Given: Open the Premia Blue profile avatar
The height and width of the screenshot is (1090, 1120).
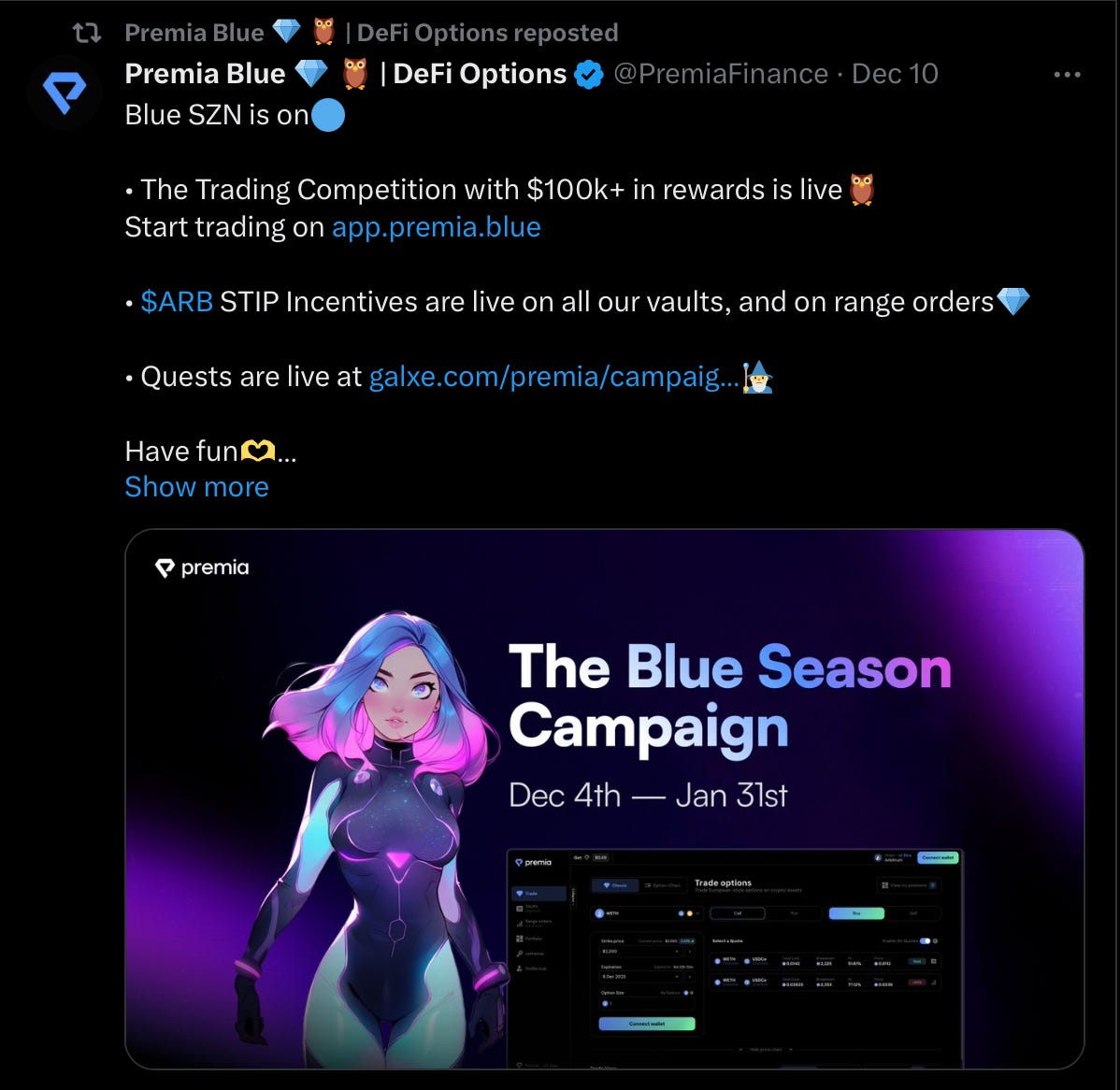Looking at the screenshot, I should (65, 93).
